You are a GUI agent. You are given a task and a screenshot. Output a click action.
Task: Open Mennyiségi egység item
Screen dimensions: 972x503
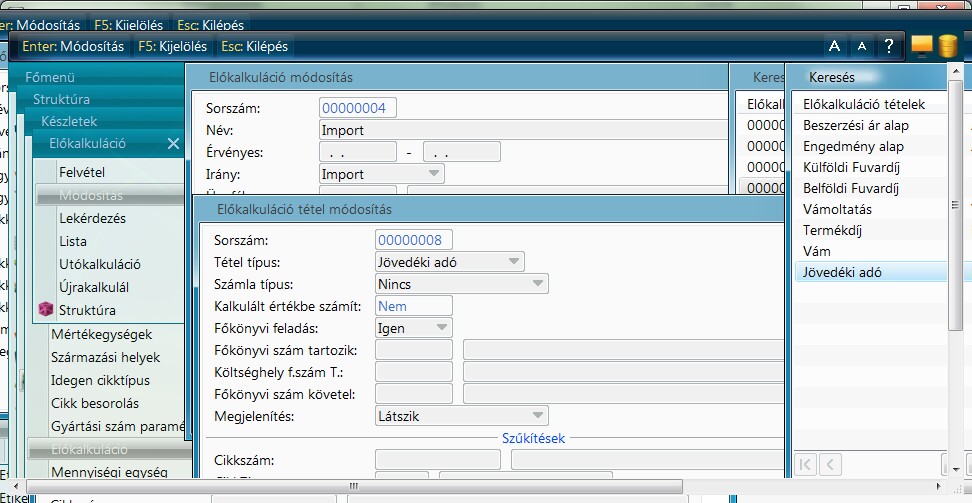pyautogui.click(x=109, y=472)
